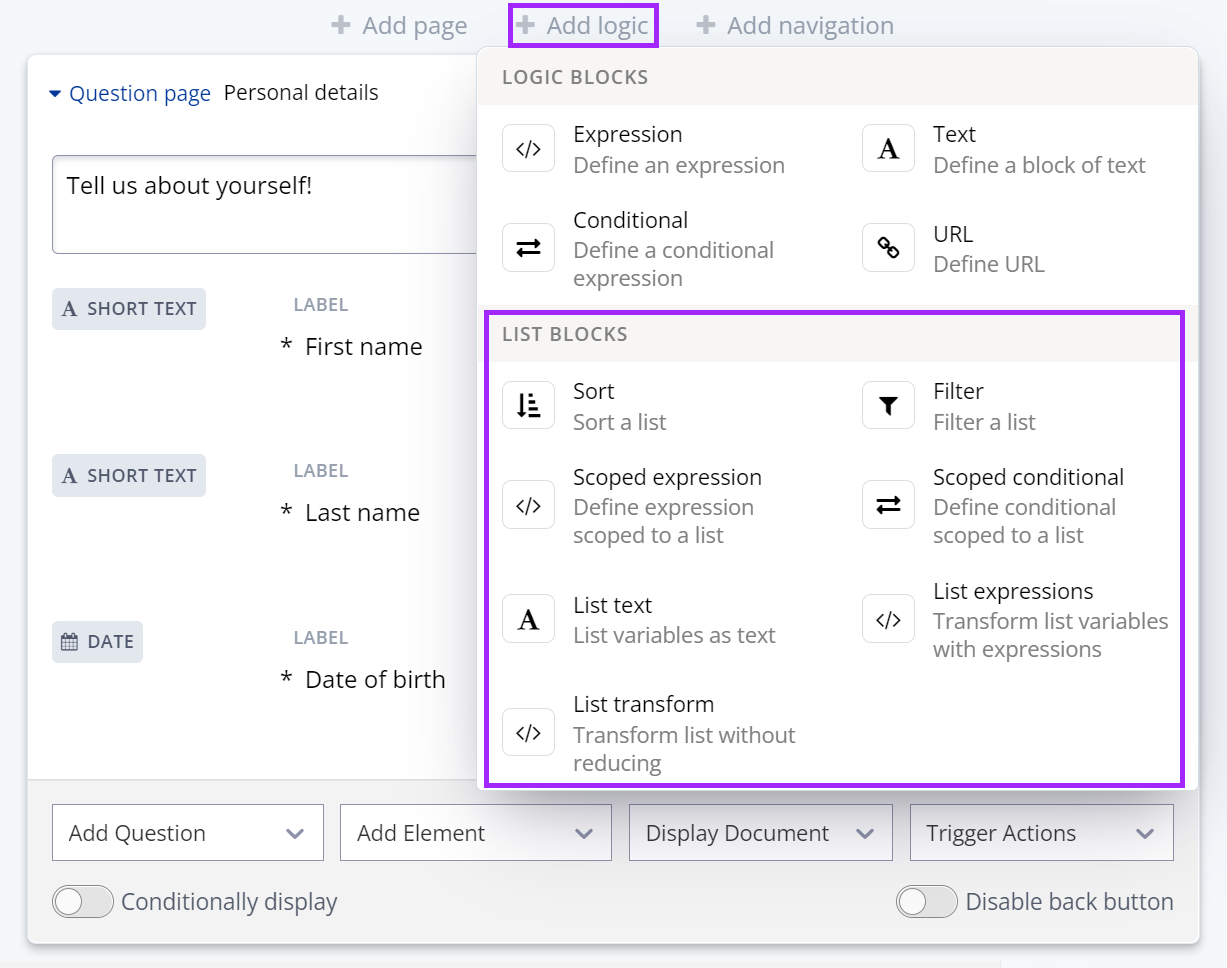
Task: Click the List transform code icon
Action: (x=528, y=733)
